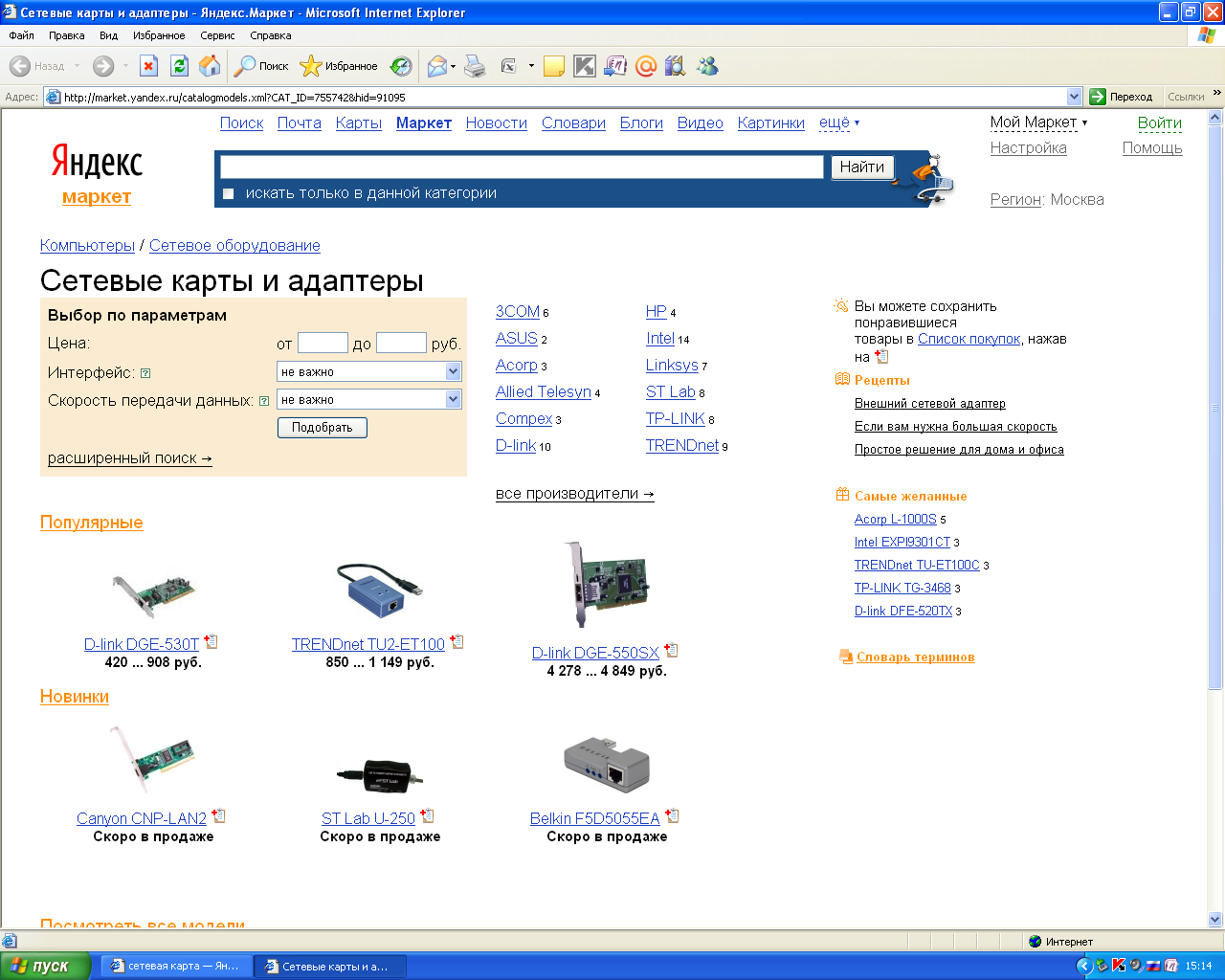Add TRENDnet TU2-ET100 to shopping list icon
1225x980 pixels.
tap(457, 642)
